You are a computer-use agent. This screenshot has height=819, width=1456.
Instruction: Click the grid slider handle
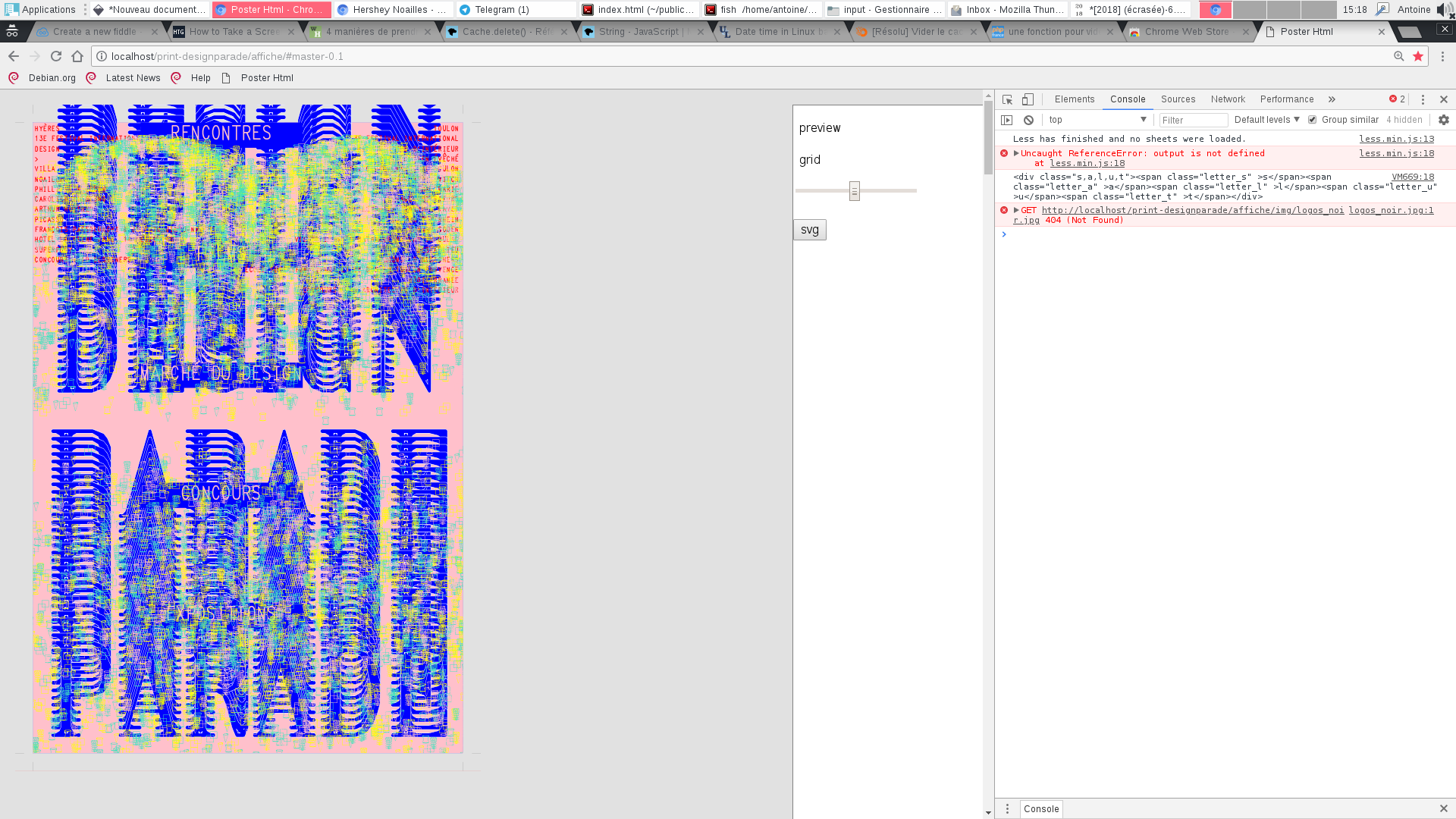[855, 191]
